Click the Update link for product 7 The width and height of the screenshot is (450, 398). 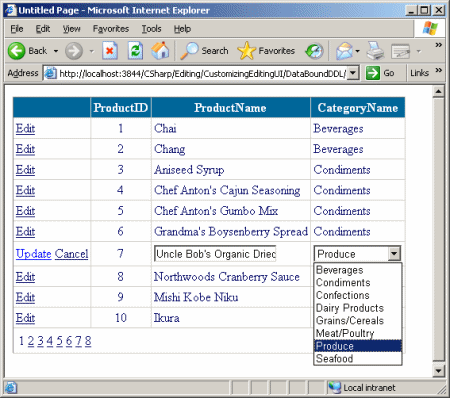coord(33,254)
